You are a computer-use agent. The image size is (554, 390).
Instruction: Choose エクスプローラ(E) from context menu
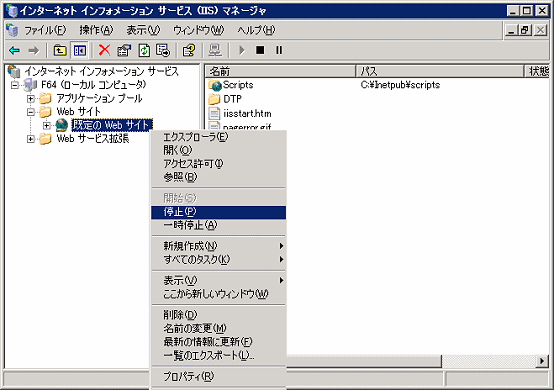[218, 137]
